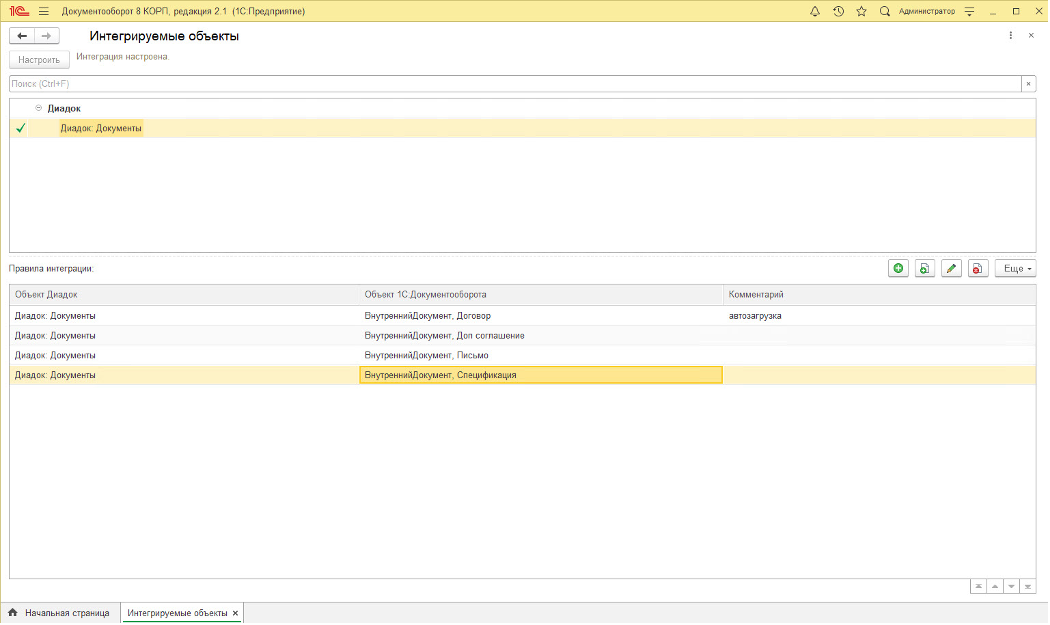
Task: Move up one row in the list
Action: 995,587
